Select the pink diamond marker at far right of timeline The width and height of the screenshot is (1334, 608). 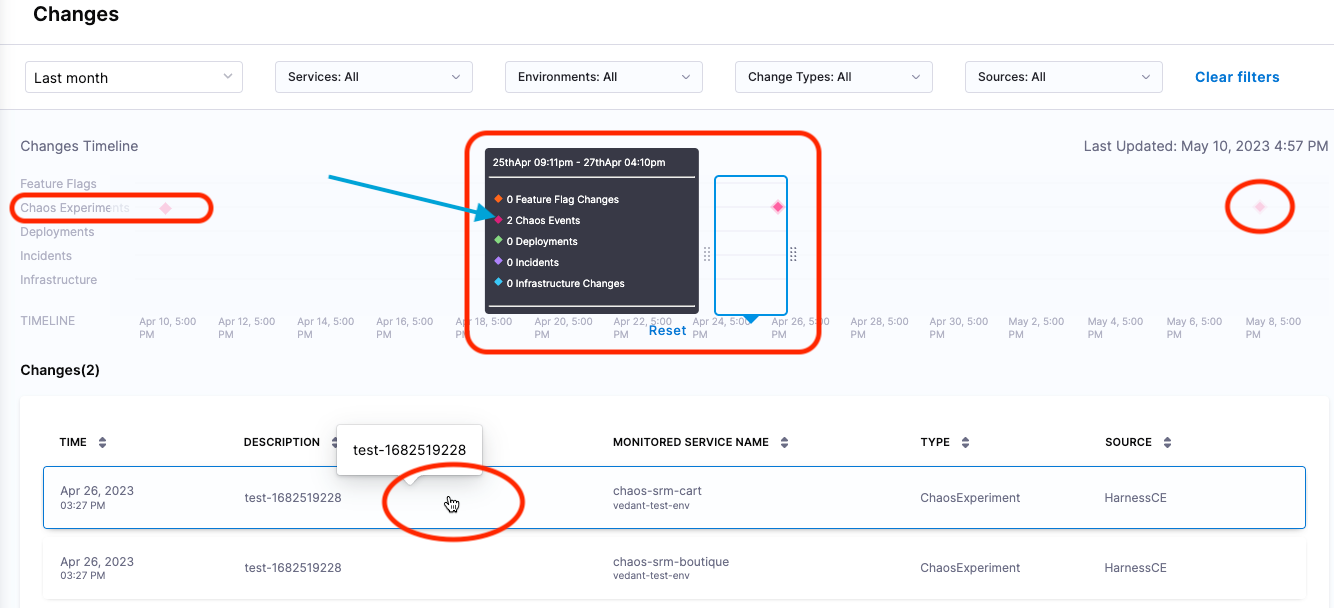pos(1259,206)
